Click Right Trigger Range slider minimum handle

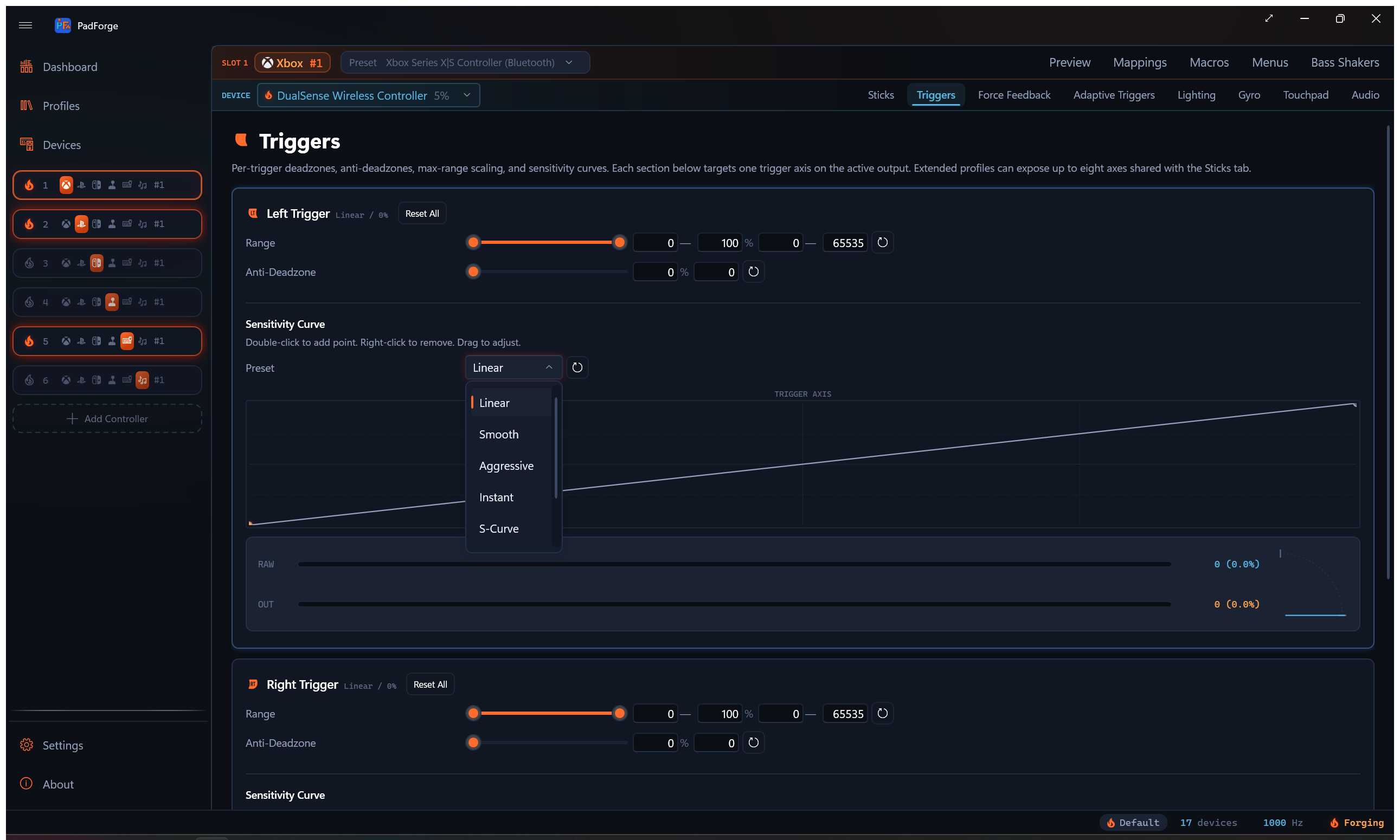473,714
